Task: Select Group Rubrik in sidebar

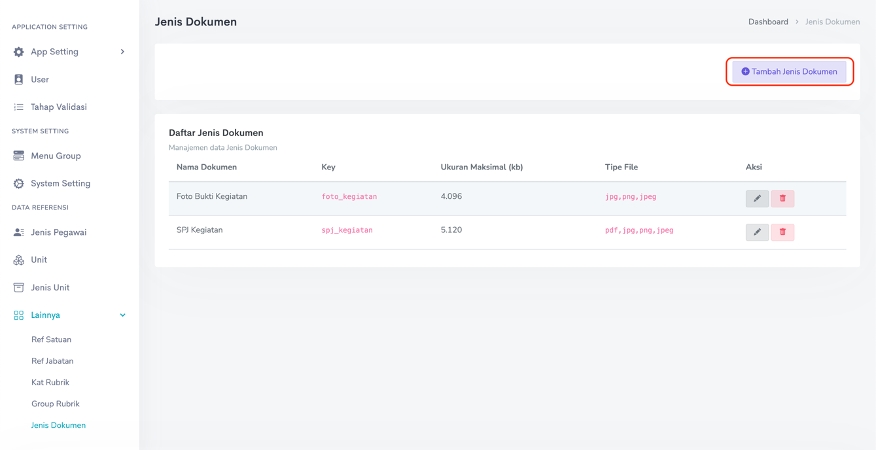Action: 55,404
